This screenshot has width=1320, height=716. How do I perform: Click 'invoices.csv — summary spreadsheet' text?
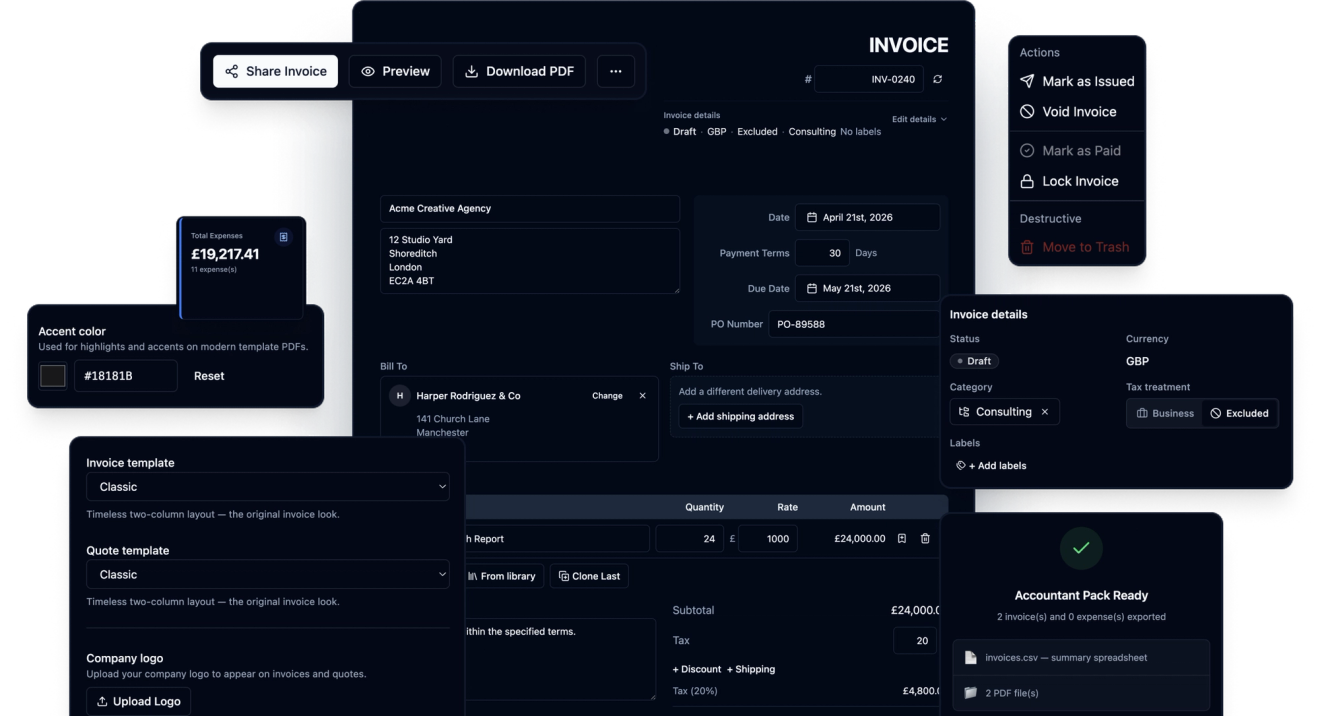(x=1066, y=658)
